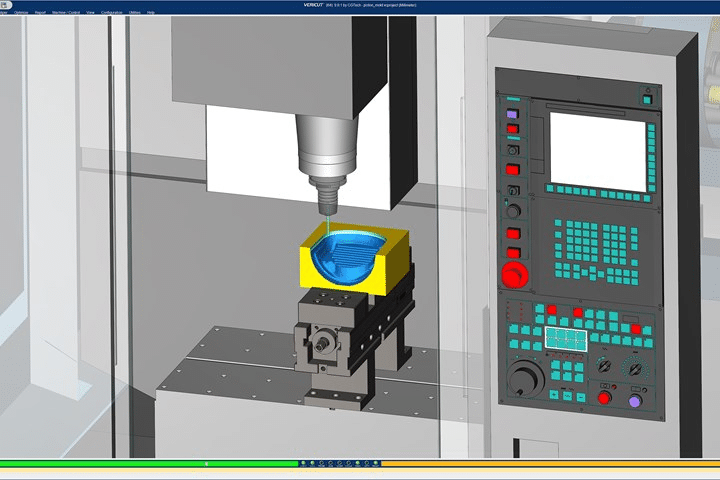Open the Machine / Control menu

pyautogui.click(x=66, y=12)
